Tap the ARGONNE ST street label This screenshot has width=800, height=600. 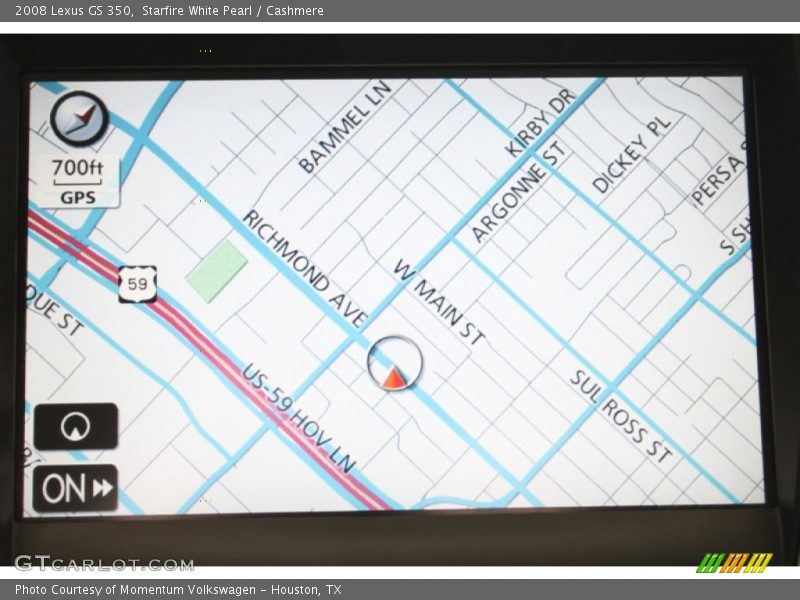tap(518, 192)
